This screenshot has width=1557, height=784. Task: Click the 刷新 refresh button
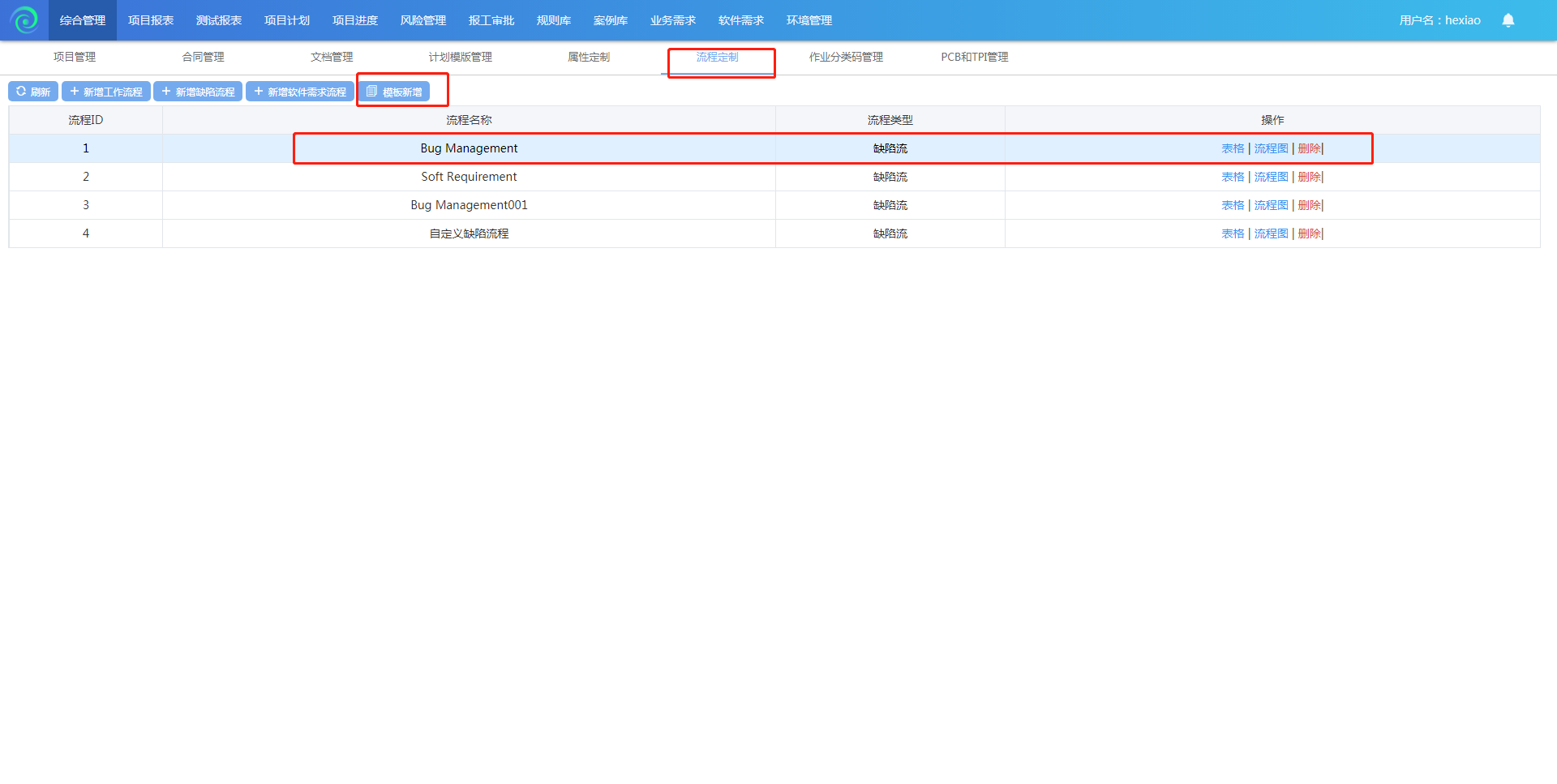[x=33, y=92]
